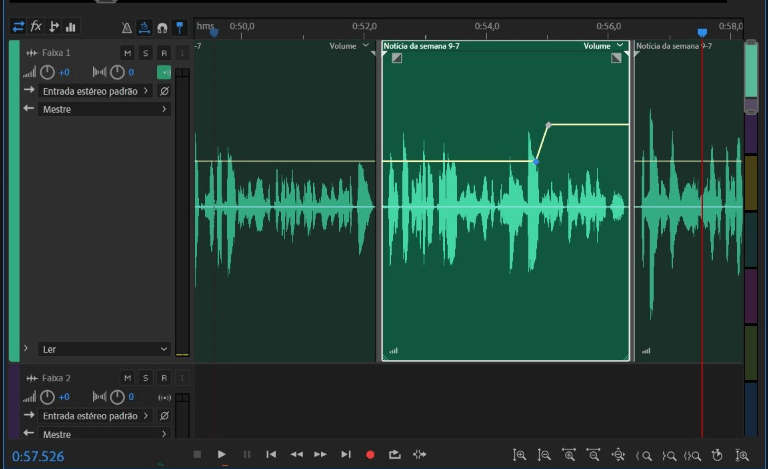
Task: Zoom out amplitude icon
Action: click(x=544, y=455)
